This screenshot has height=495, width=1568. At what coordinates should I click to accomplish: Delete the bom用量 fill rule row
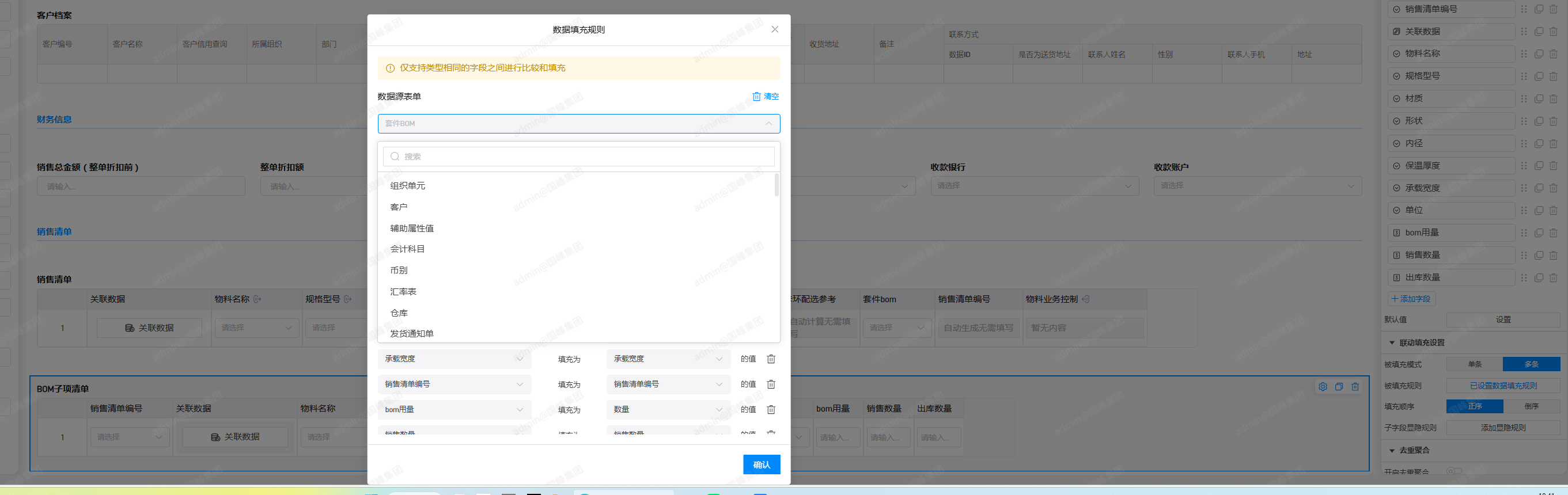[771, 410]
